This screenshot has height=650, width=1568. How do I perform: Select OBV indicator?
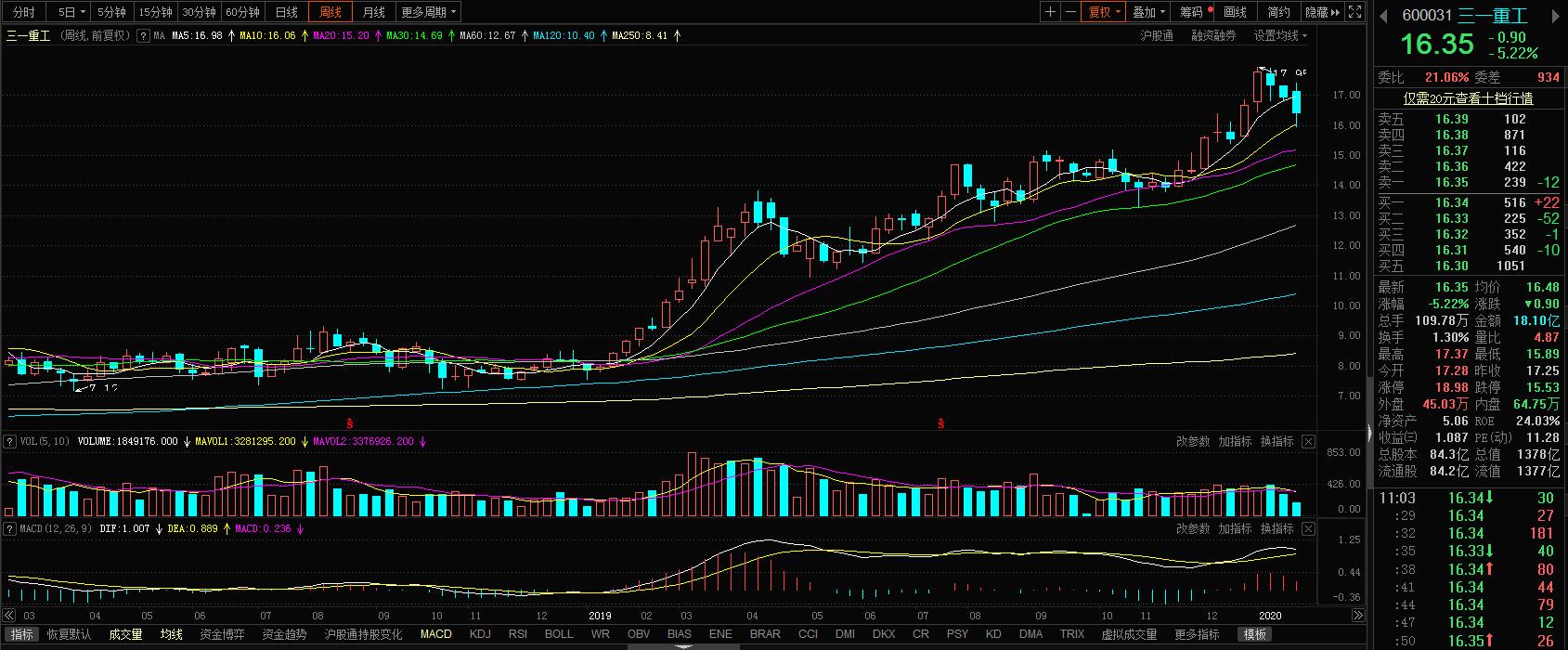point(639,634)
